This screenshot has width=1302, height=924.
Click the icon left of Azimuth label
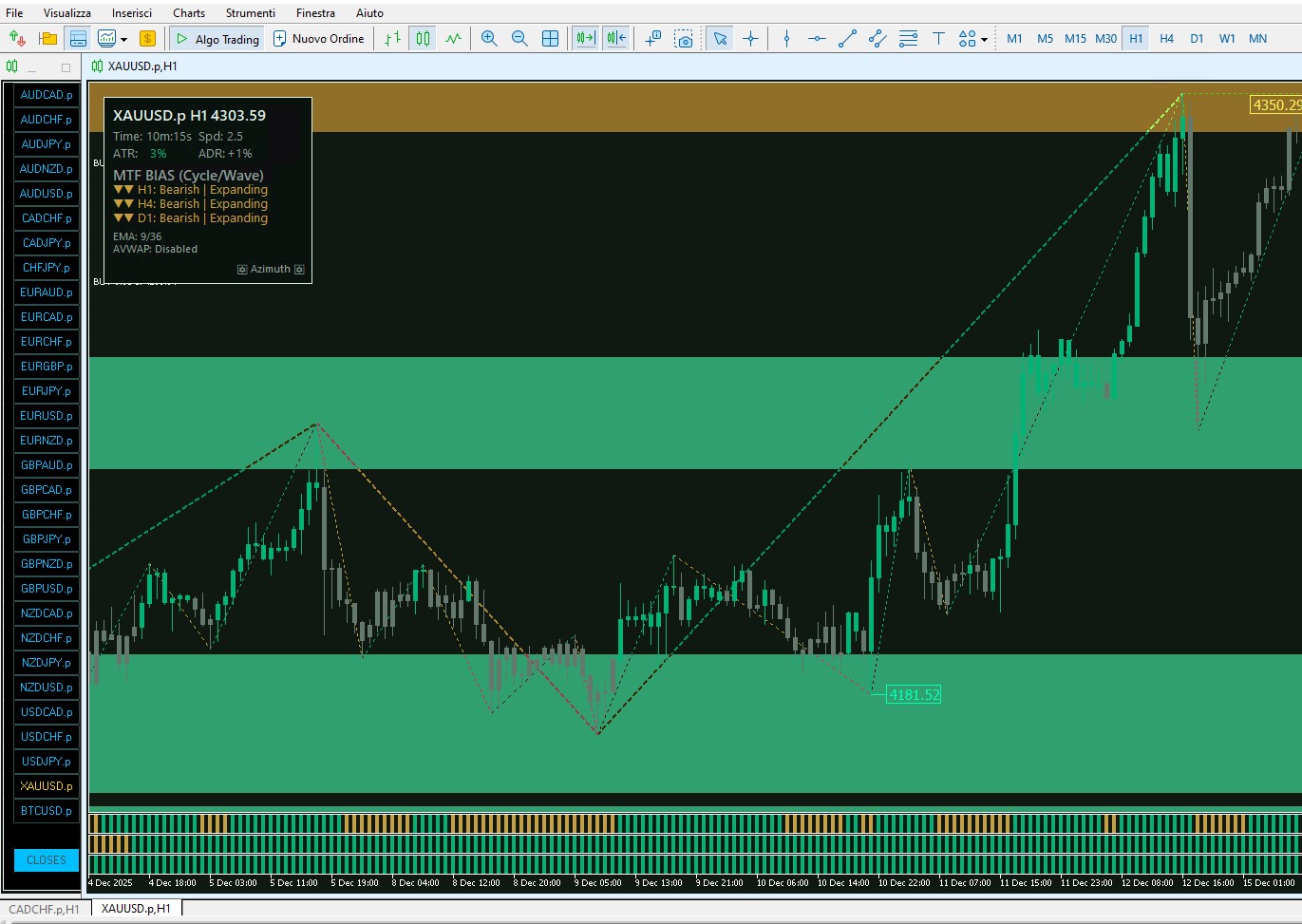[x=242, y=270]
